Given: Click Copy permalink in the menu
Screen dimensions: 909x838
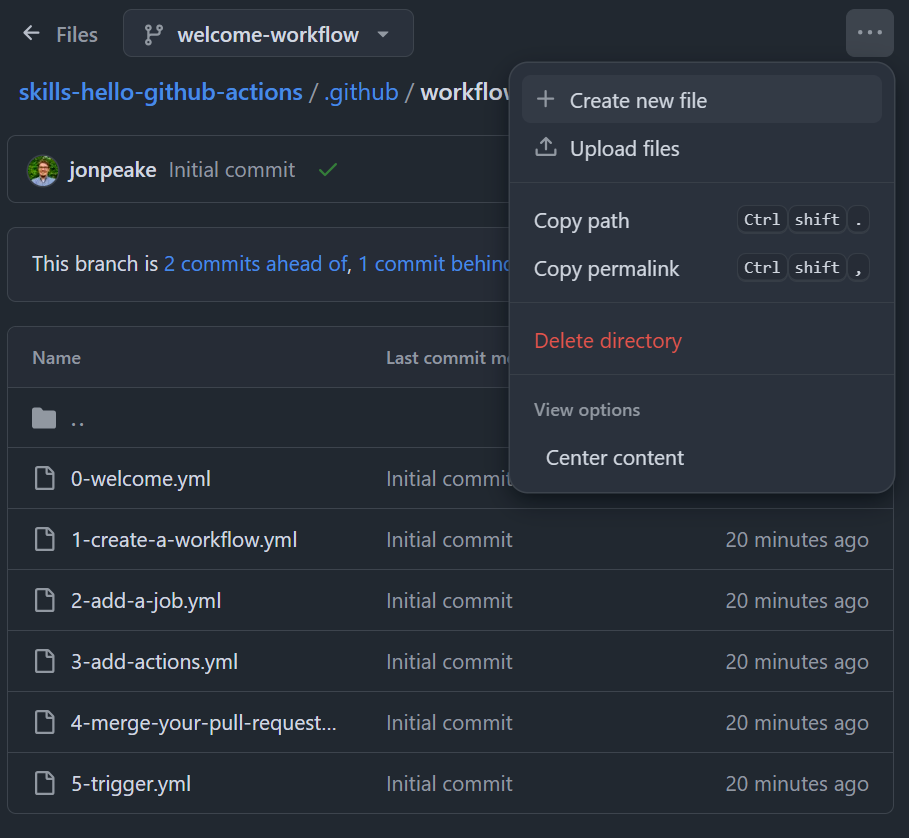Looking at the screenshot, I should point(606,269).
